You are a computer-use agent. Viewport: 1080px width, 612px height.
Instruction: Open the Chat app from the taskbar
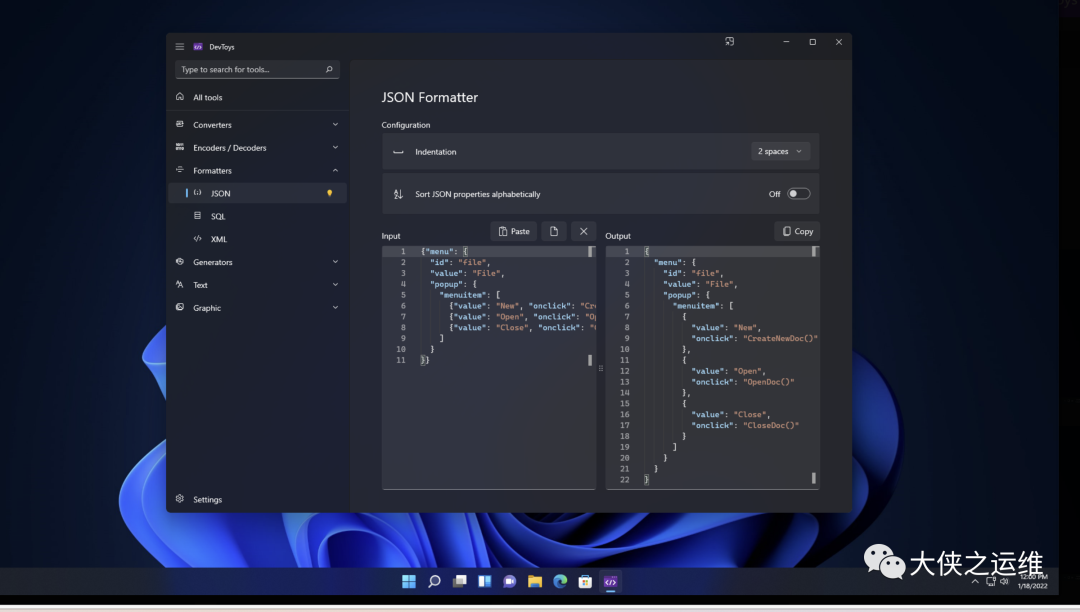[510, 582]
